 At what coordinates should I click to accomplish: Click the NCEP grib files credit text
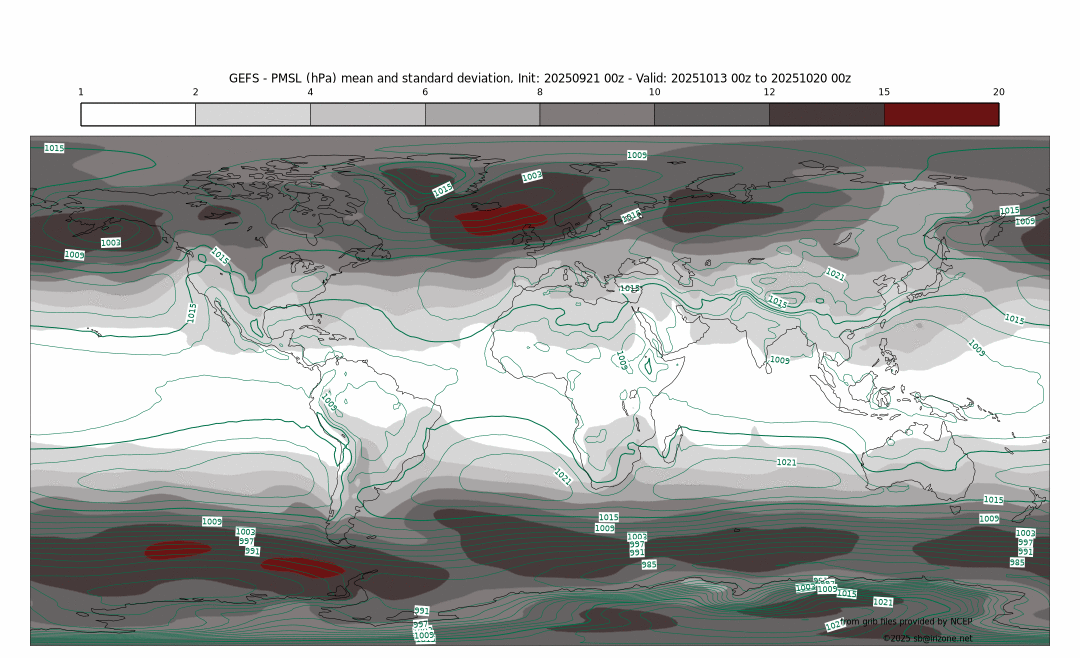(906, 621)
